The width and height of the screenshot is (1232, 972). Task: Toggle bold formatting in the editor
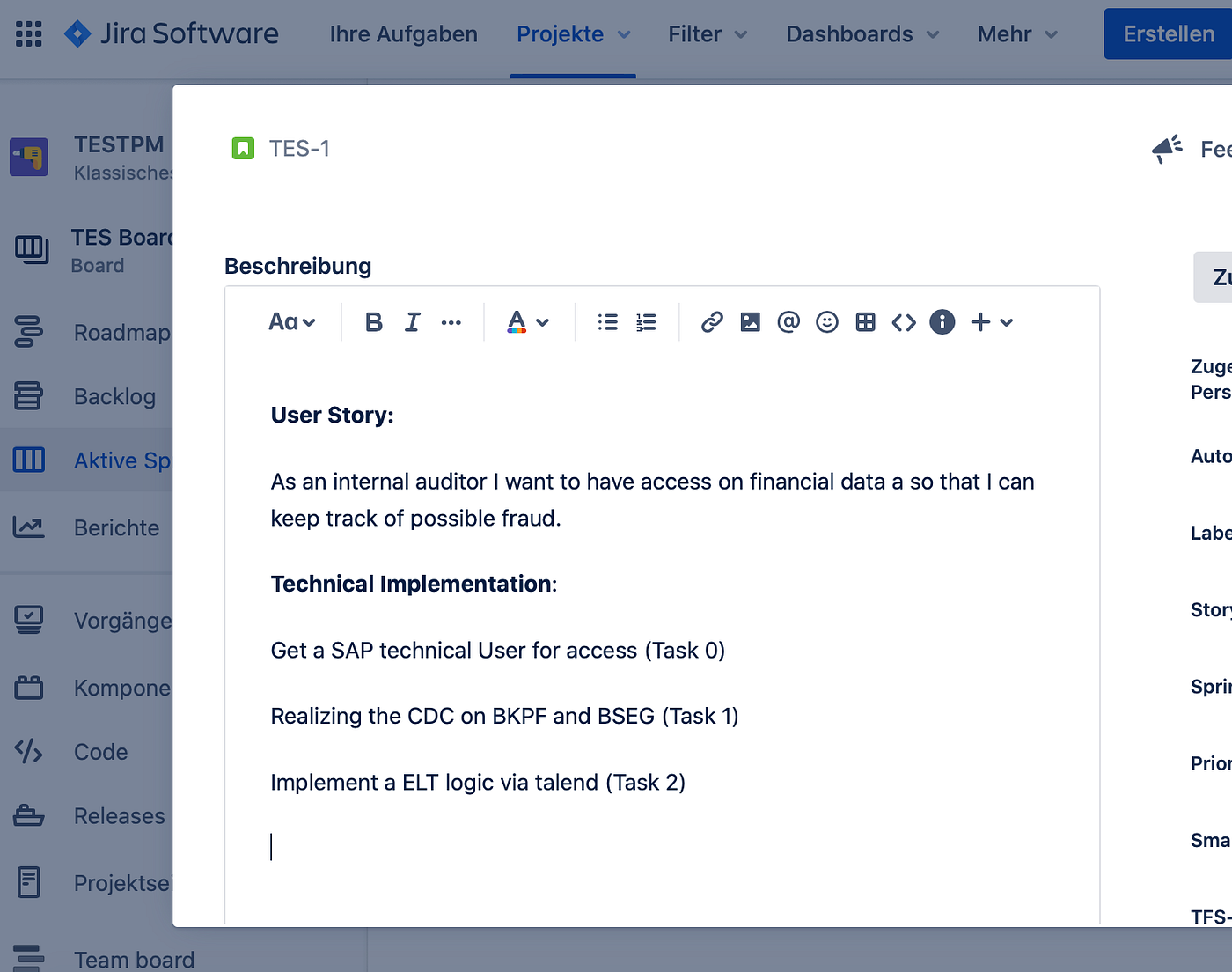(x=373, y=322)
